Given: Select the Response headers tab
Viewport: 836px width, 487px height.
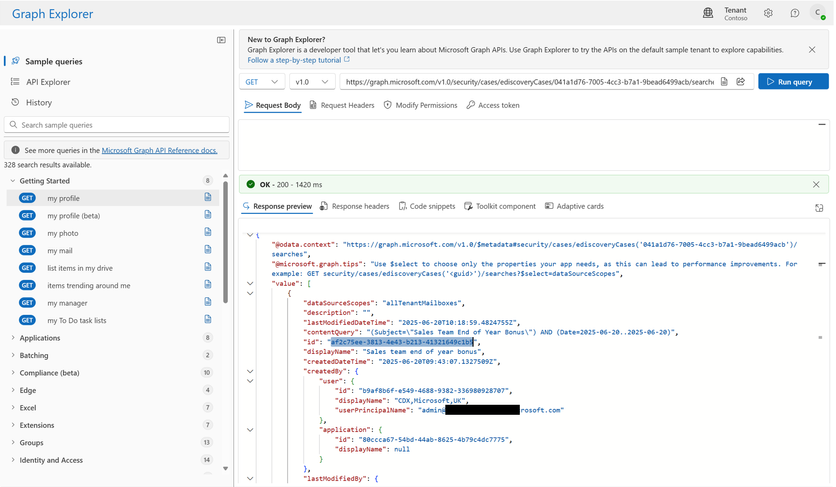Looking at the screenshot, I should point(355,206).
